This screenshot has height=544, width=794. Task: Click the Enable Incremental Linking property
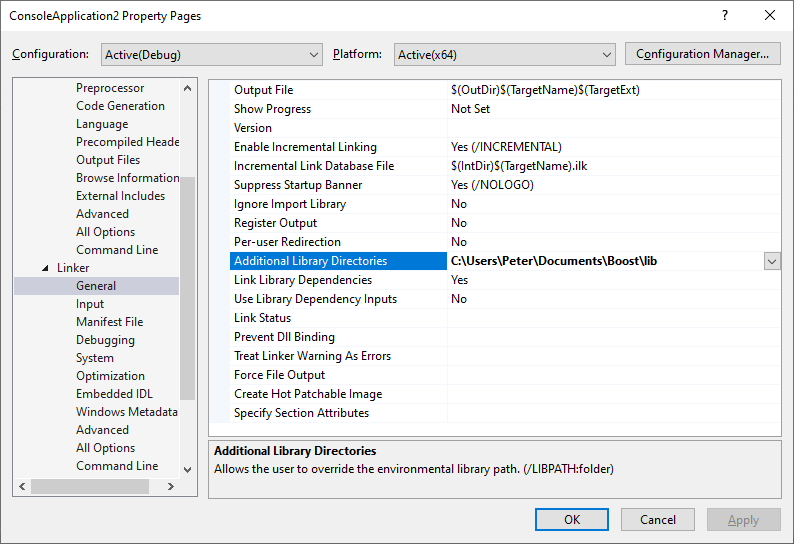(305, 147)
